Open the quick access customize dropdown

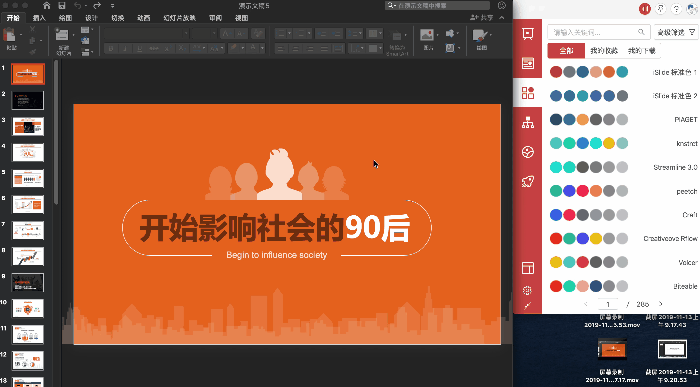[112, 6]
